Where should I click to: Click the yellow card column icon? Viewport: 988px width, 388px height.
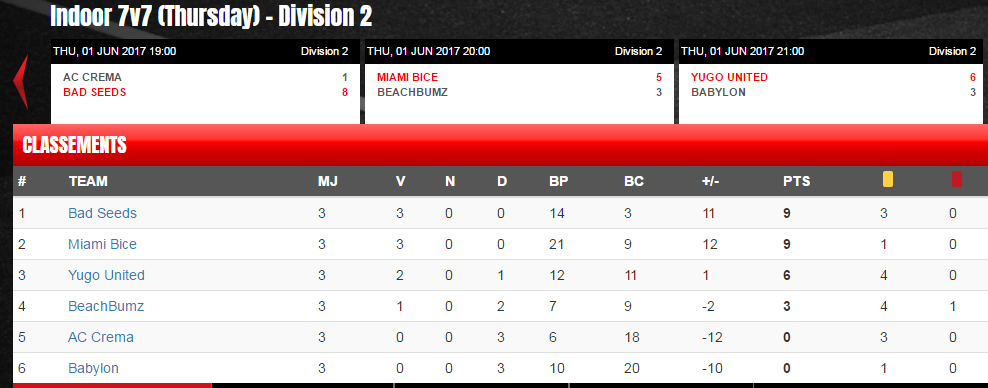[888, 180]
